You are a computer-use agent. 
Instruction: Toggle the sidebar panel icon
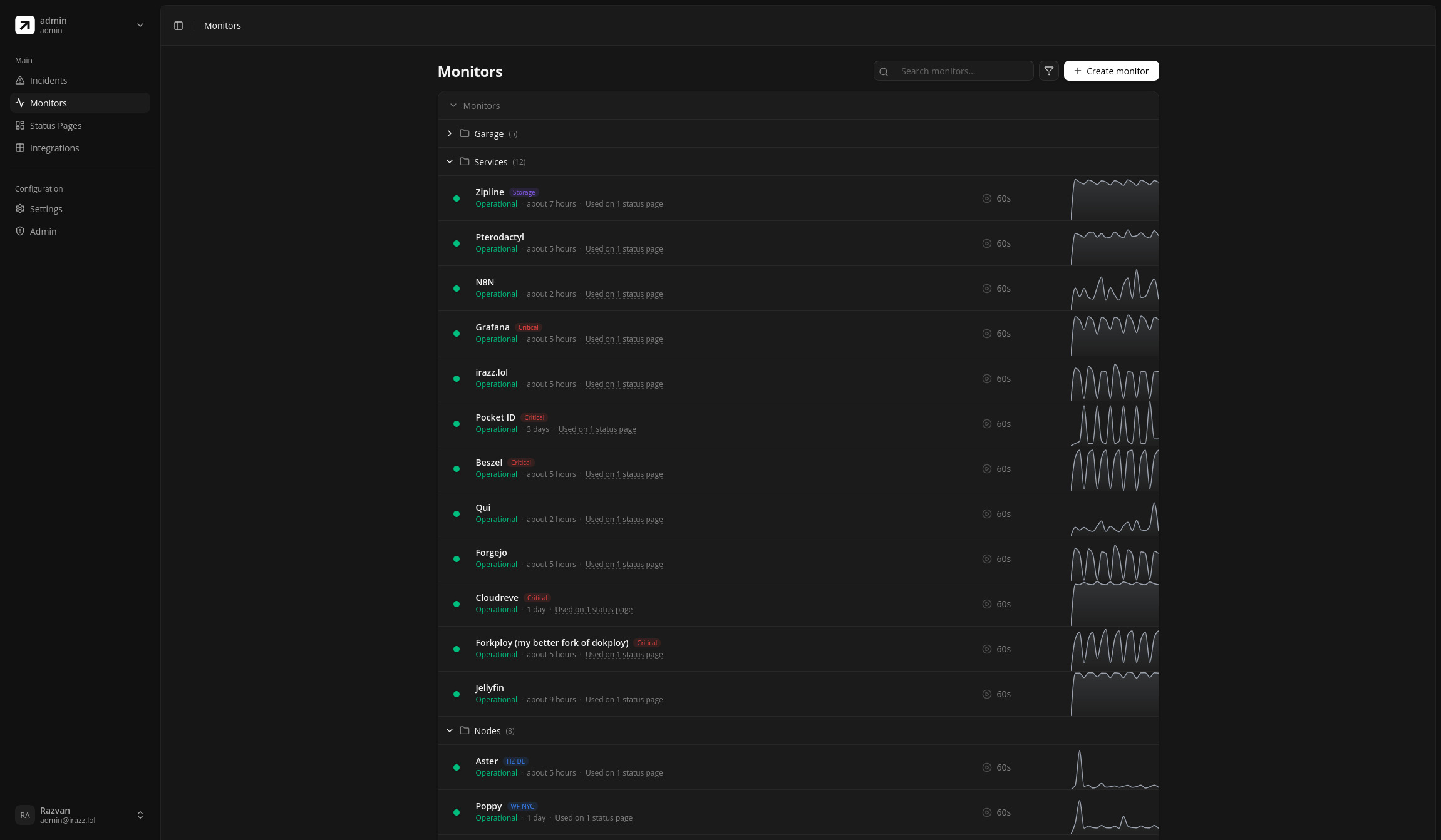click(x=178, y=26)
